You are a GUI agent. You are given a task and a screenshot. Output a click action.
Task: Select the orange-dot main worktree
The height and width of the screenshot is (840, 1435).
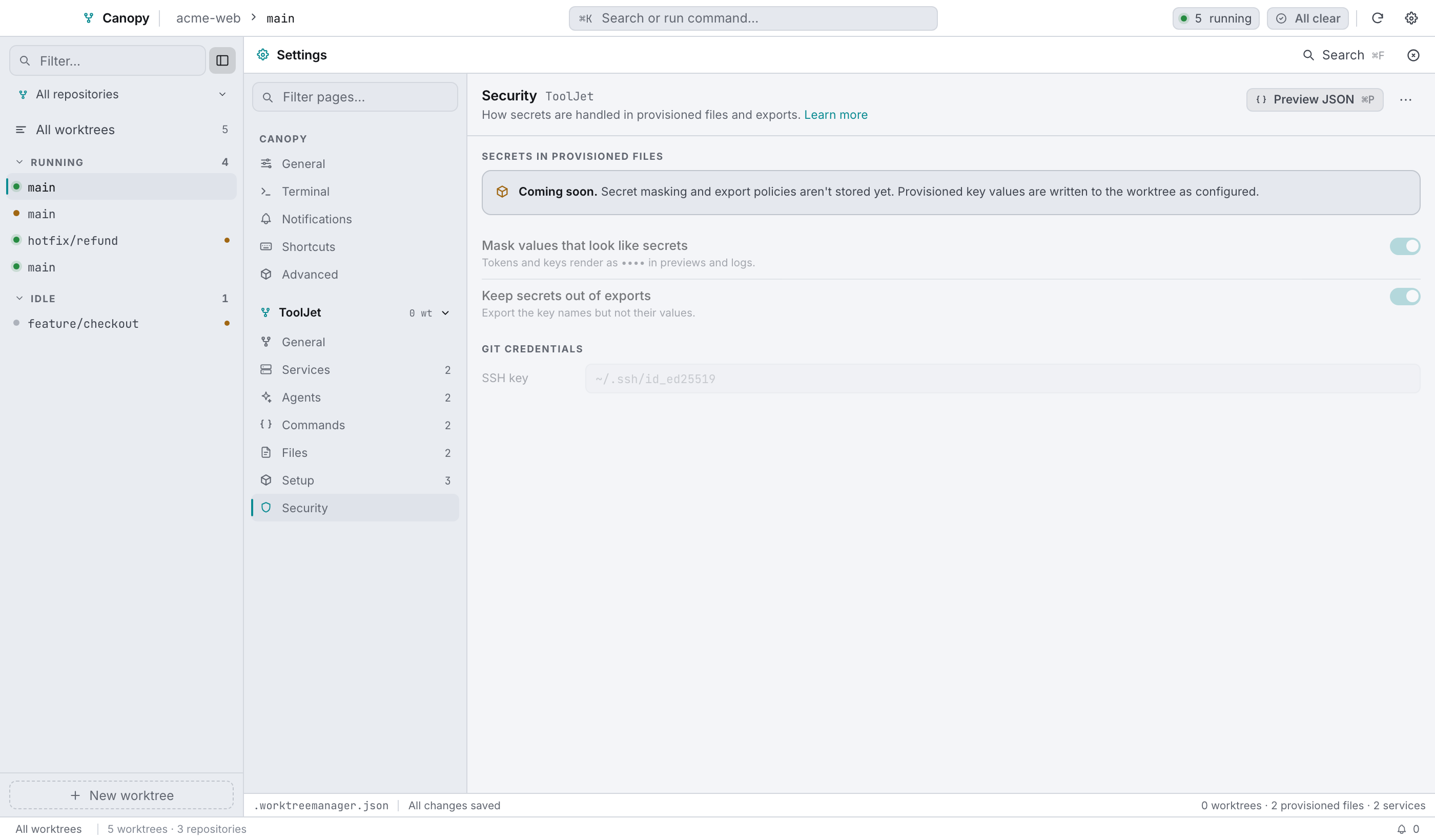[121, 214]
